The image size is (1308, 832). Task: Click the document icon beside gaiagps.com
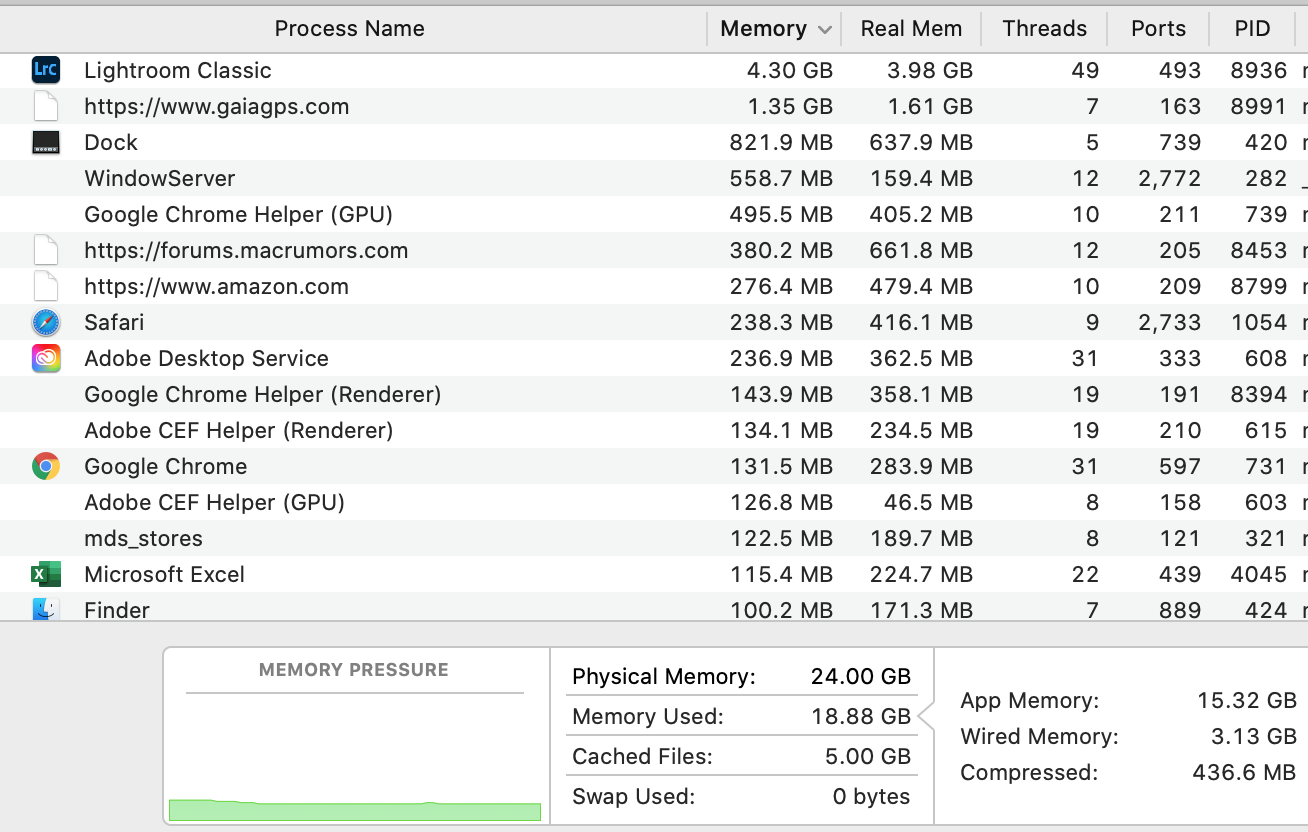click(x=46, y=106)
